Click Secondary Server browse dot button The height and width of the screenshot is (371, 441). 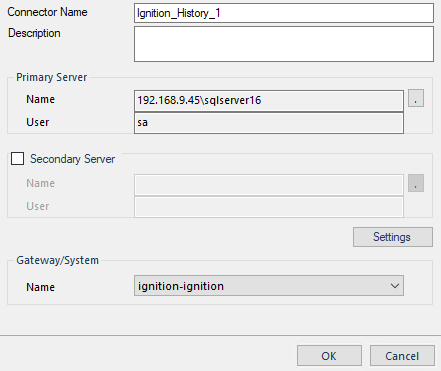(x=416, y=183)
